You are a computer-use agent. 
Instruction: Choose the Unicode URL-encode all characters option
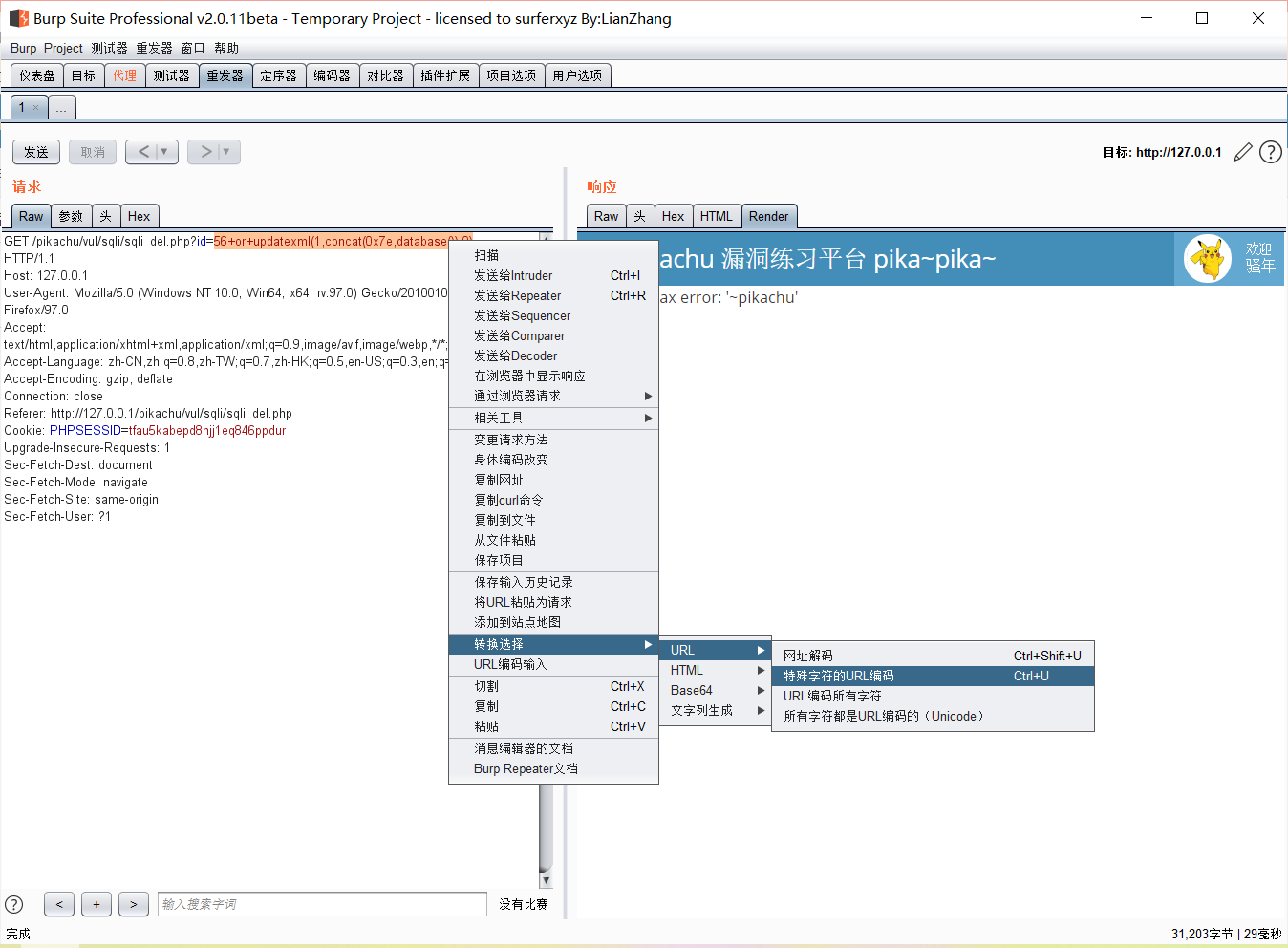[x=933, y=716]
